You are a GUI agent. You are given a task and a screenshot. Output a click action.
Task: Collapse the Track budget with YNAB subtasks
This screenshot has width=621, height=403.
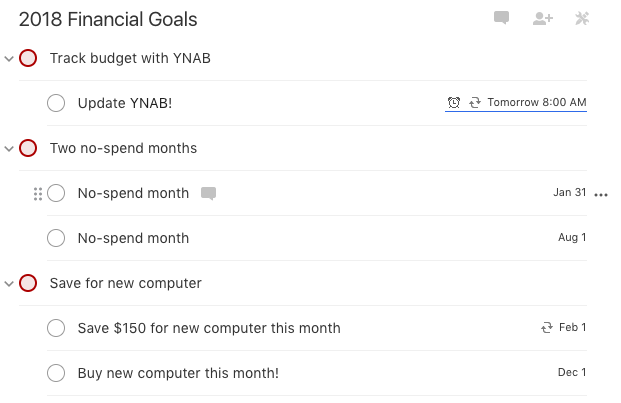[x=9, y=59]
